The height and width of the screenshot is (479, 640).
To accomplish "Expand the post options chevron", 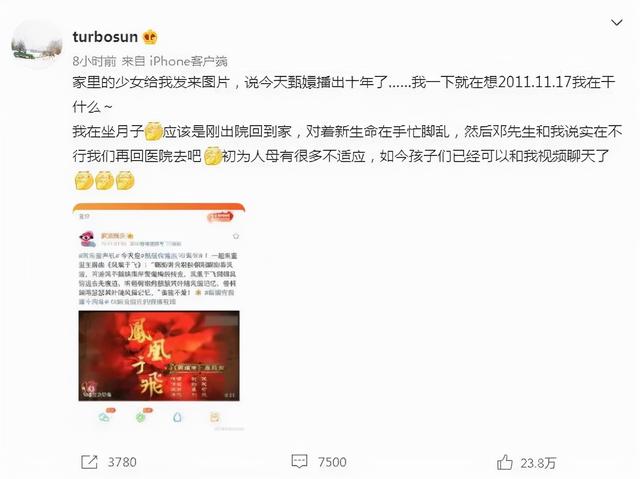I will (x=616, y=23).
